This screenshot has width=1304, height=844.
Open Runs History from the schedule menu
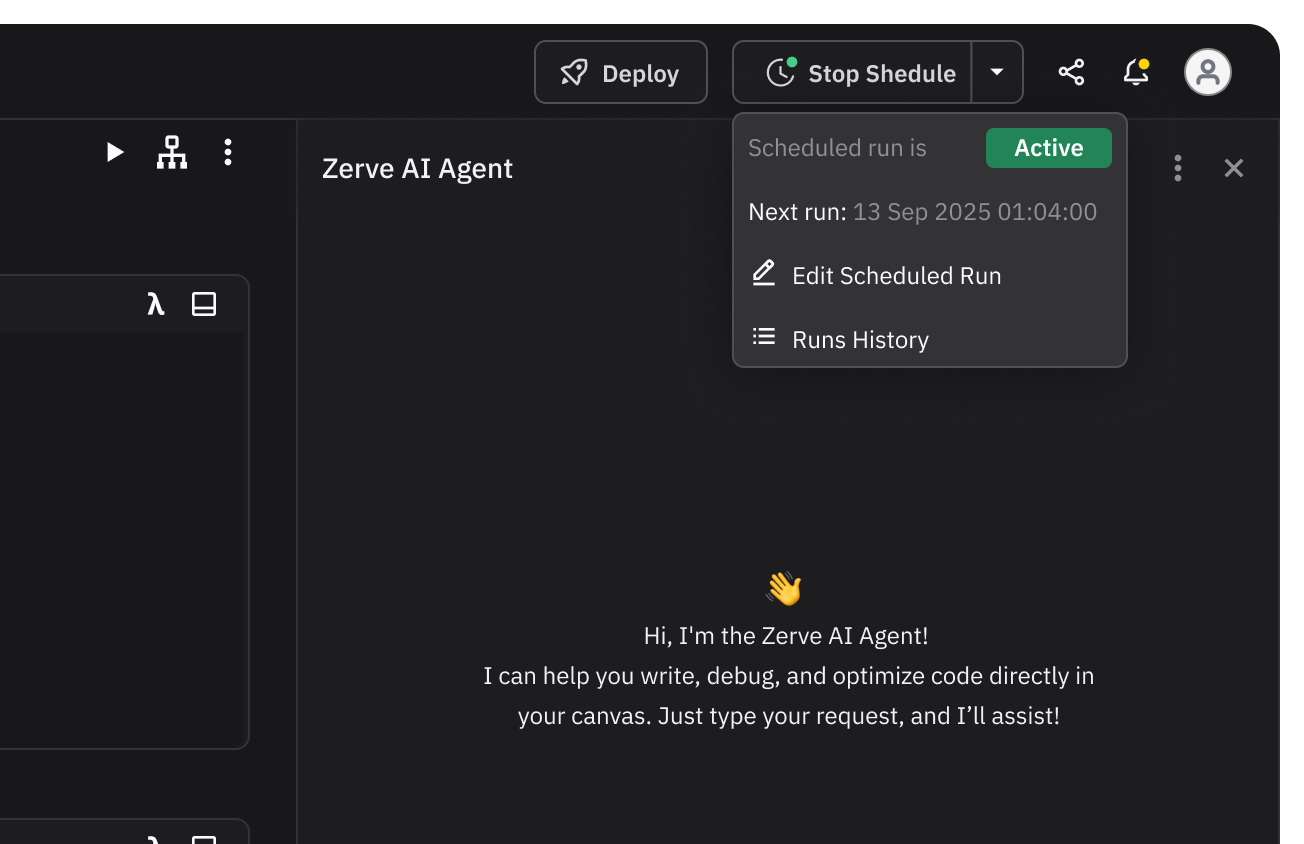860,340
